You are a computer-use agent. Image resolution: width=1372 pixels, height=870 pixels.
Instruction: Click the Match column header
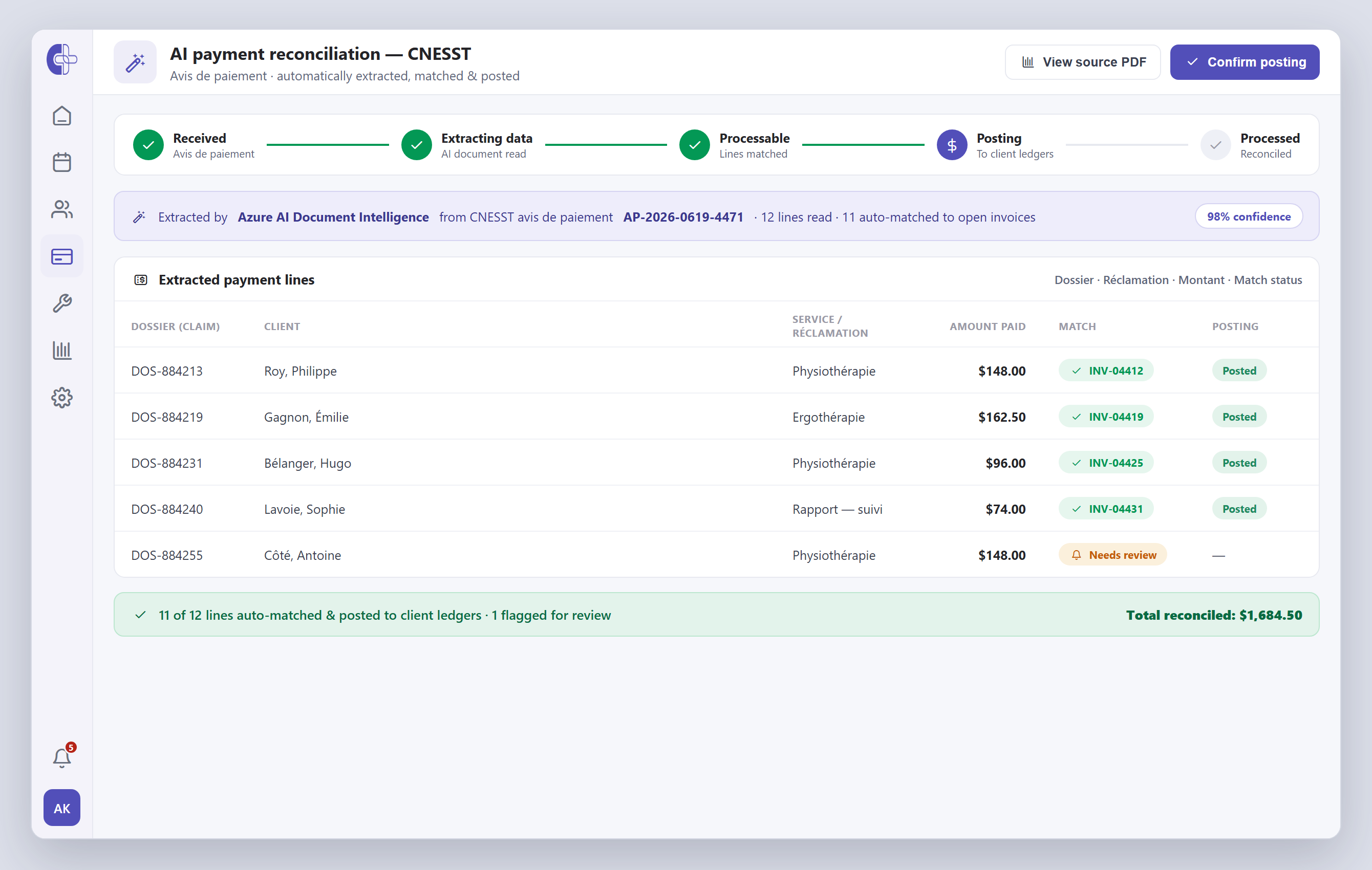click(x=1077, y=327)
